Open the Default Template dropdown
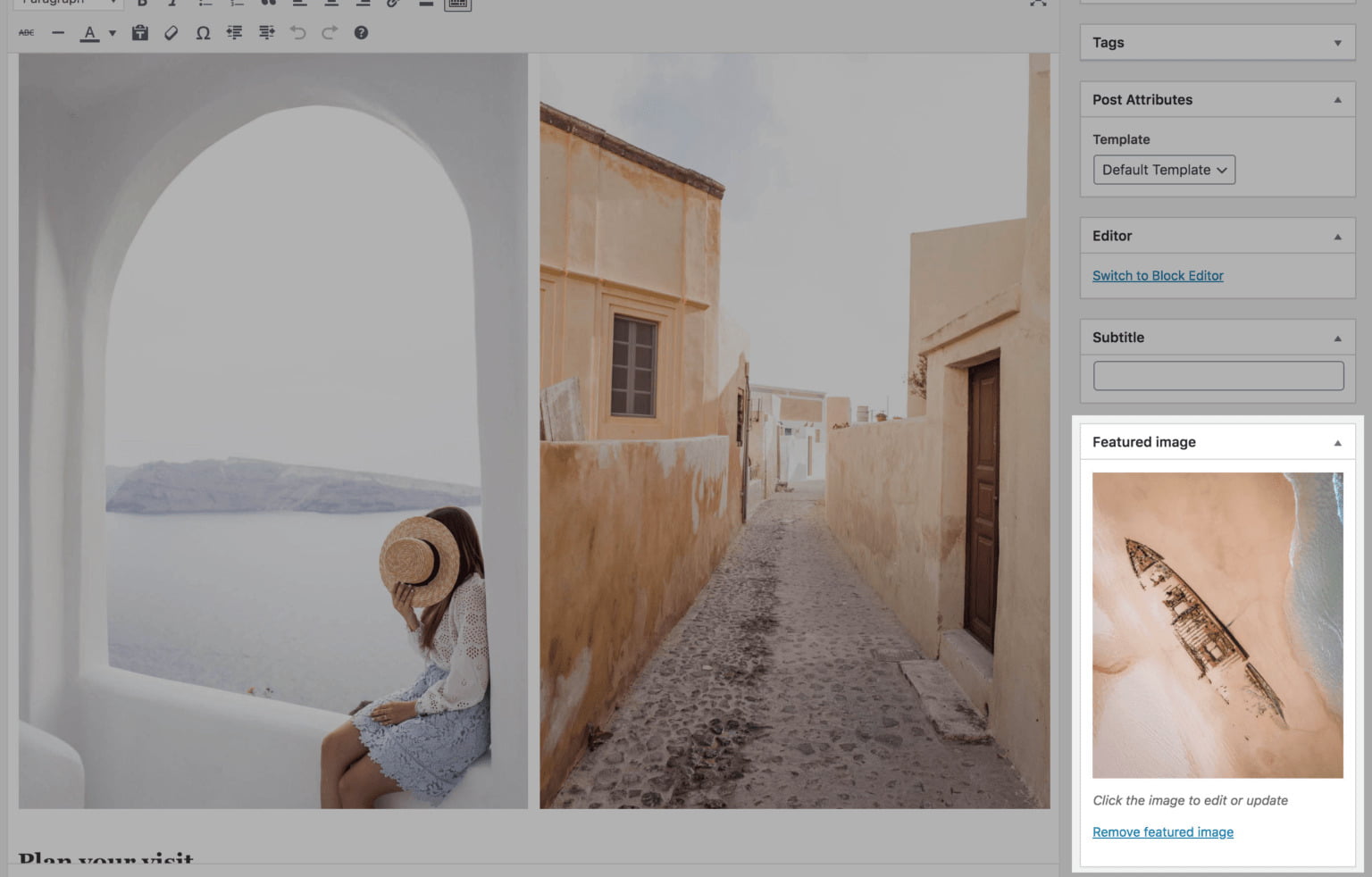Viewport: 1372px width, 877px height. [1164, 170]
